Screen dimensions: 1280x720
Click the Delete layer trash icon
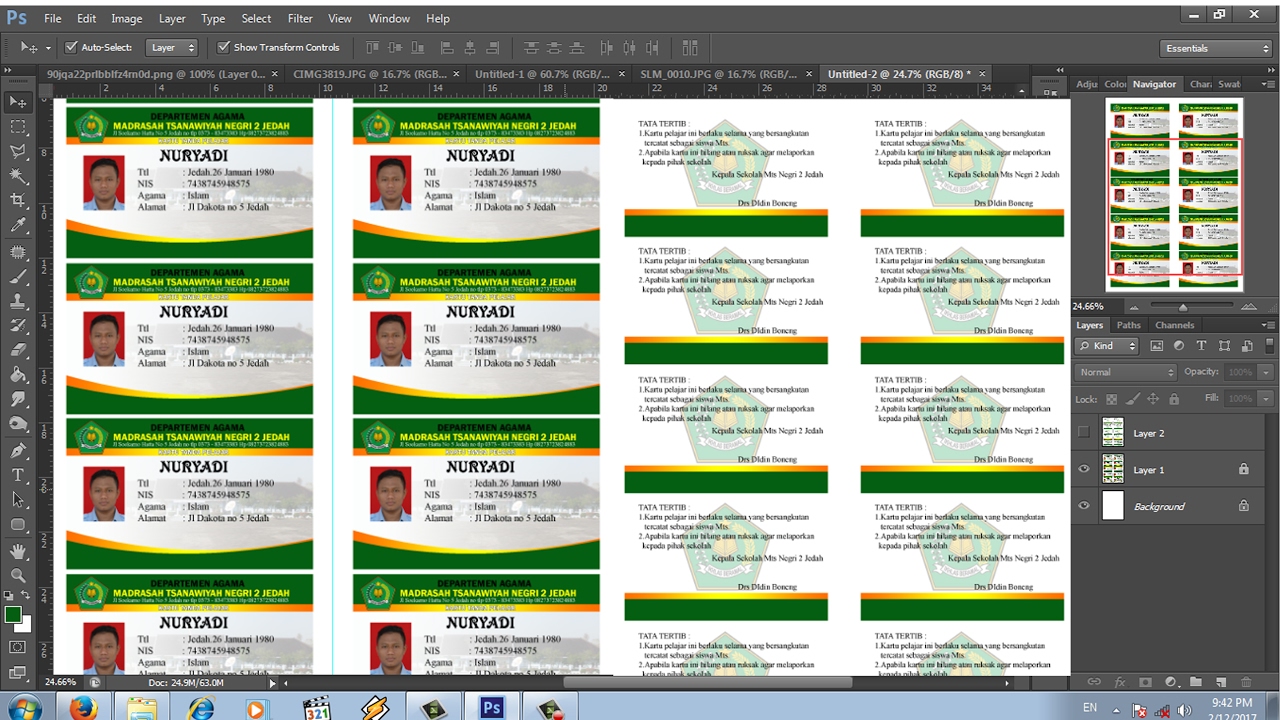pyautogui.click(x=1247, y=682)
